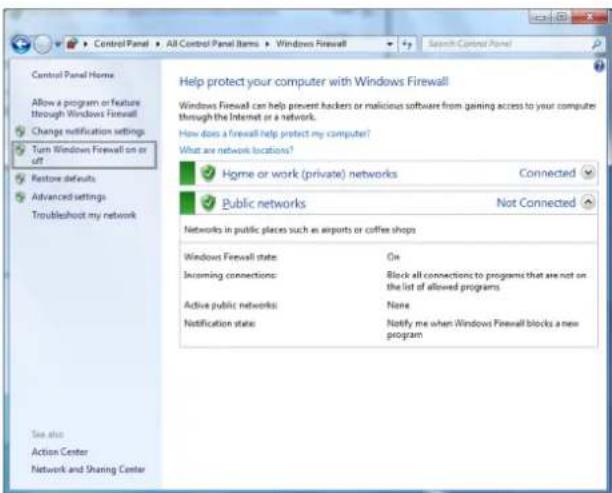
Task: Click 'Networks in public places' description text
Action: click(300, 230)
